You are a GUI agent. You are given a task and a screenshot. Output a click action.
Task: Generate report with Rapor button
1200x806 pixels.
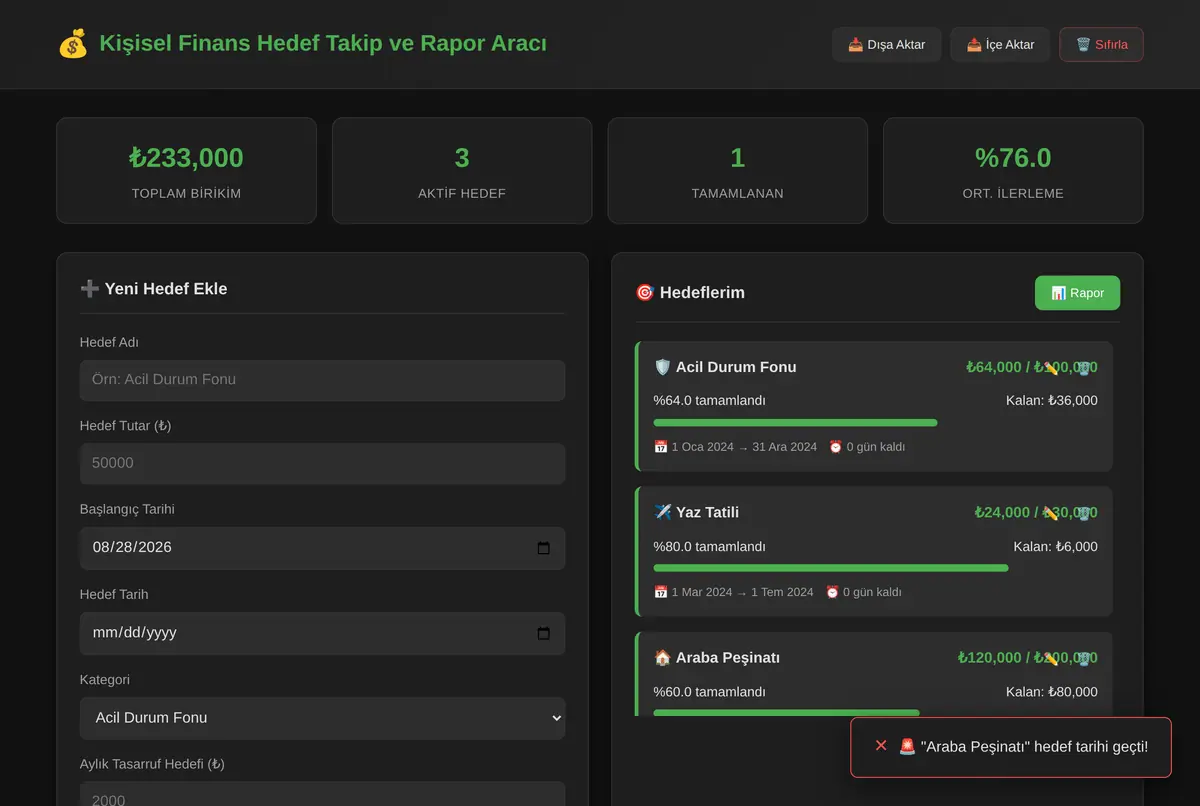[x=1077, y=293]
